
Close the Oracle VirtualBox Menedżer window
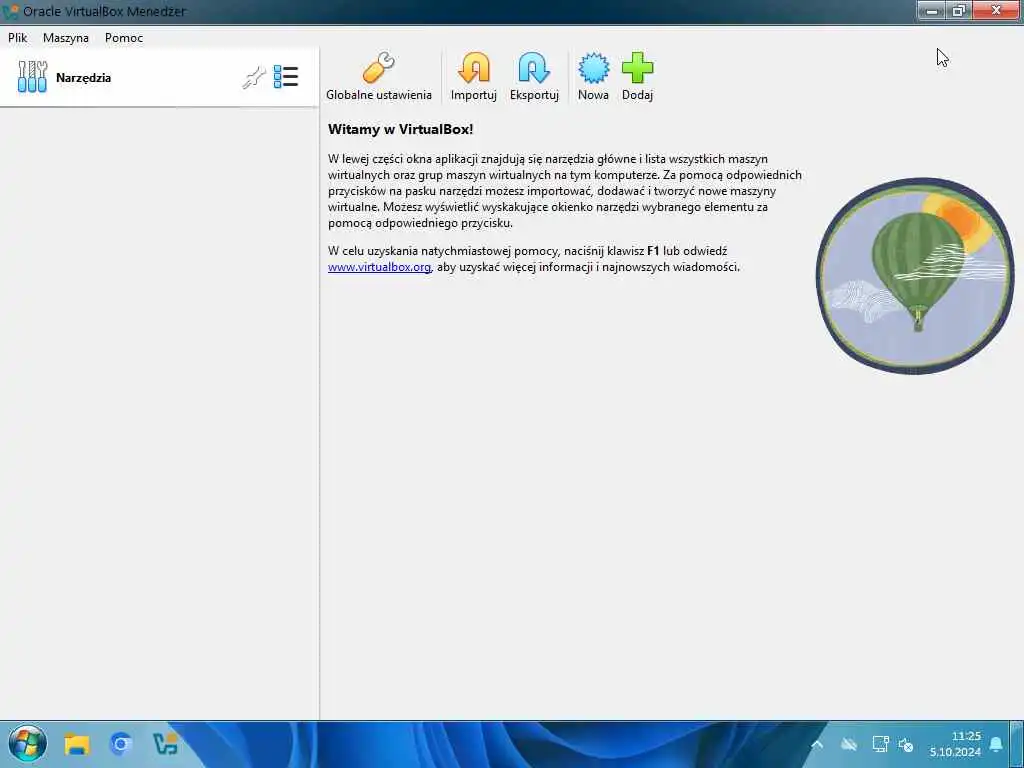tap(996, 10)
